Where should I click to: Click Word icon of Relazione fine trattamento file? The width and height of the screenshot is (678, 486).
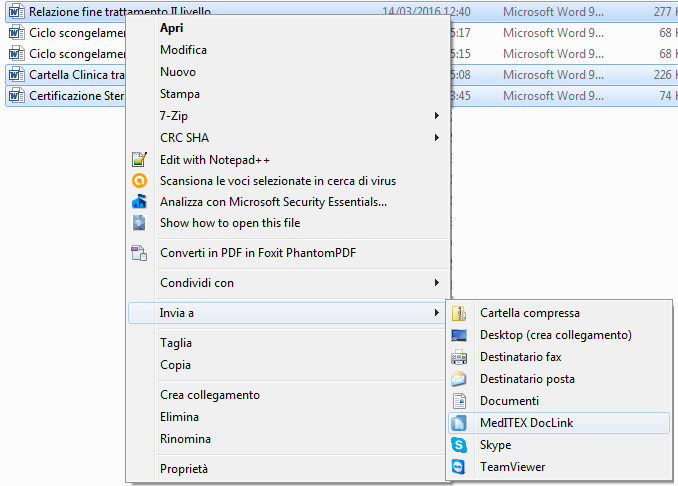pyautogui.click(x=16, y=12)
